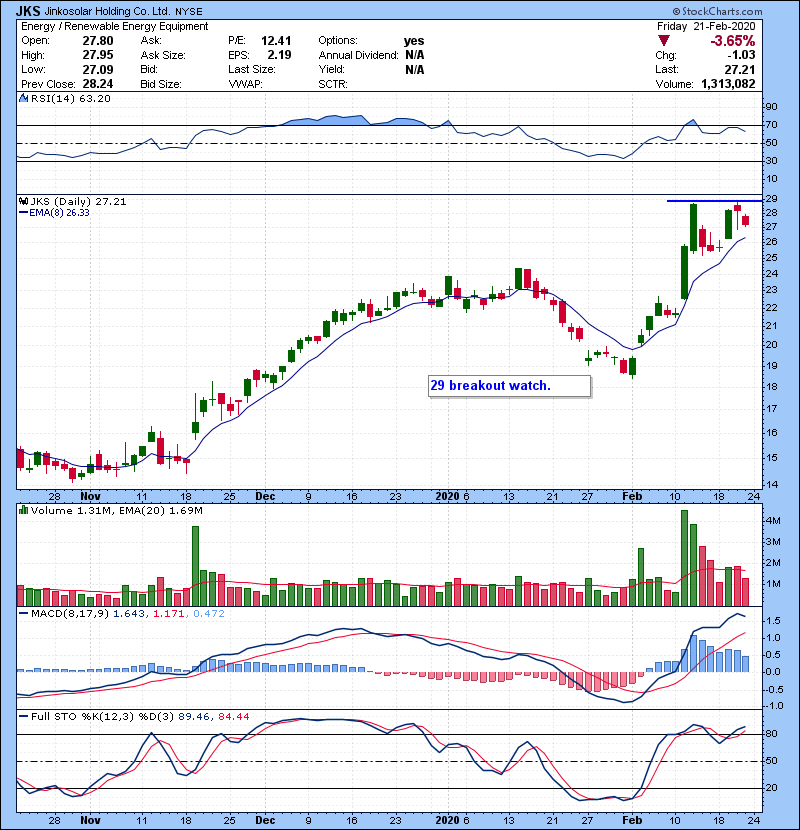Image resolution: width=800 pixels, height=830 pixels.
Task: Click the 20 label on the stochastic axis
Action: tap(771, 788)
